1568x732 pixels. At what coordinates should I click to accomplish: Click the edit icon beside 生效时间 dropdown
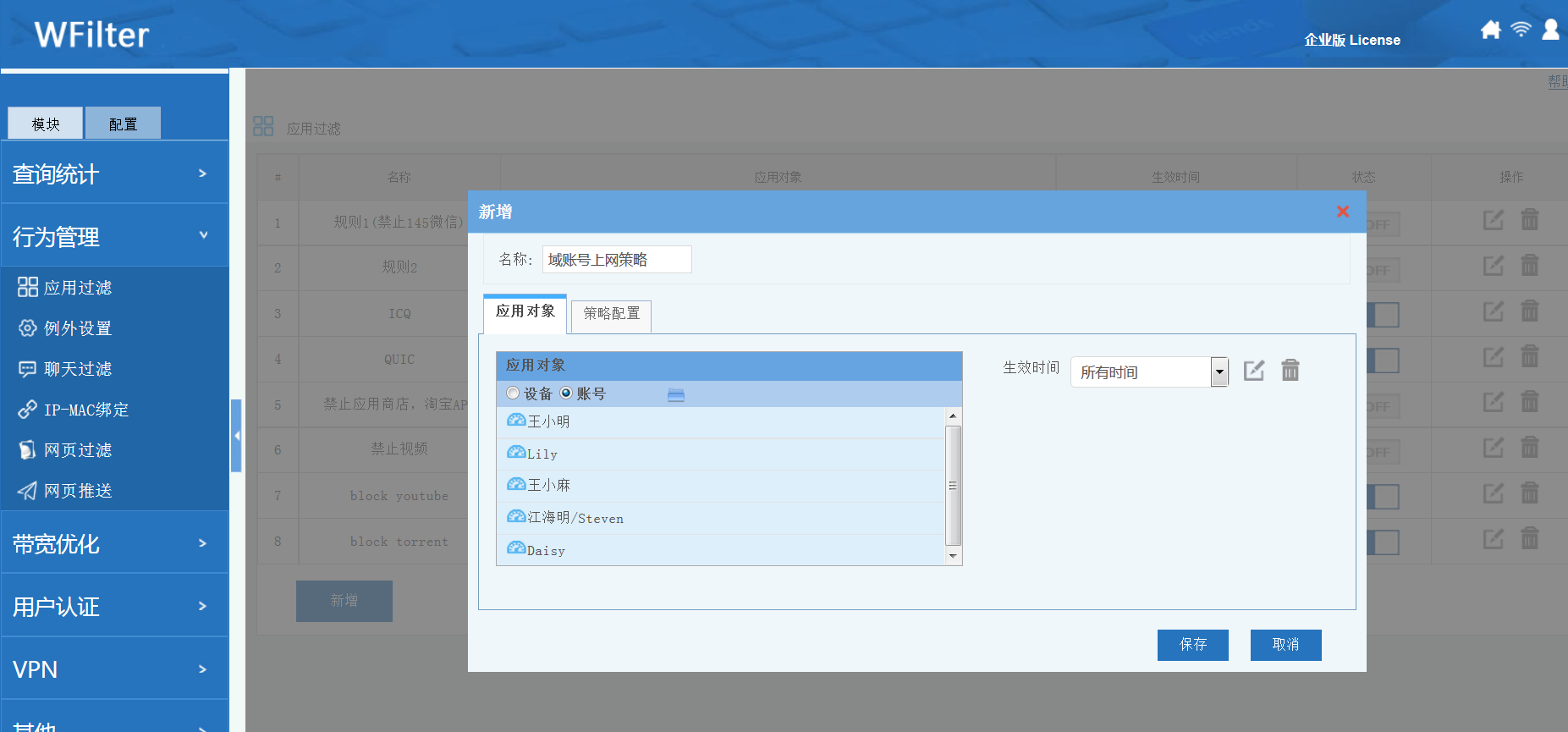point(1253,371)
